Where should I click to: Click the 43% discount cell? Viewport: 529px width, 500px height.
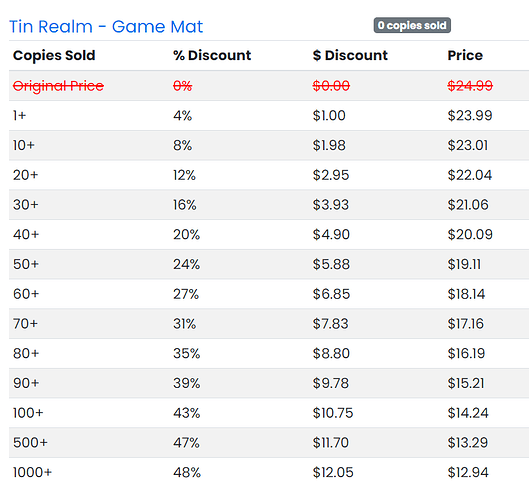[x=187, y=413]
